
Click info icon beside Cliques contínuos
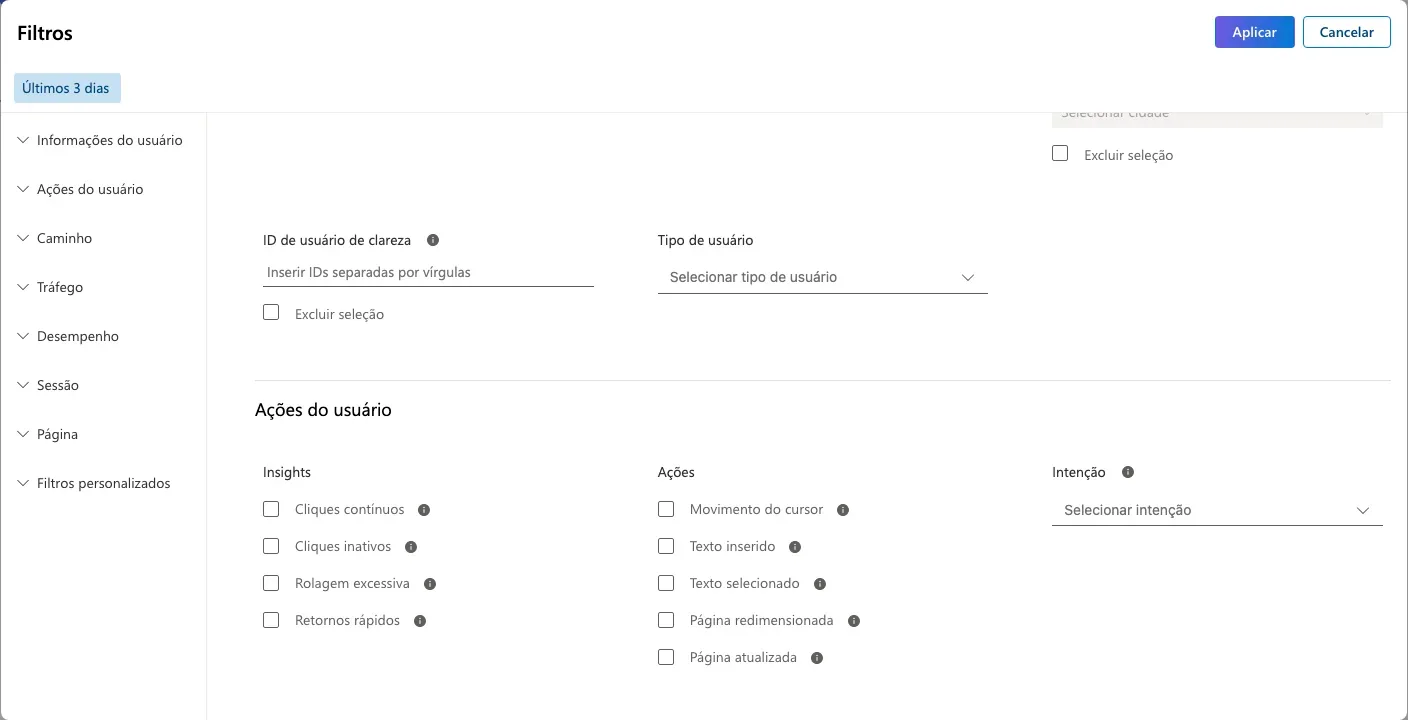click(x=424, y=510)
